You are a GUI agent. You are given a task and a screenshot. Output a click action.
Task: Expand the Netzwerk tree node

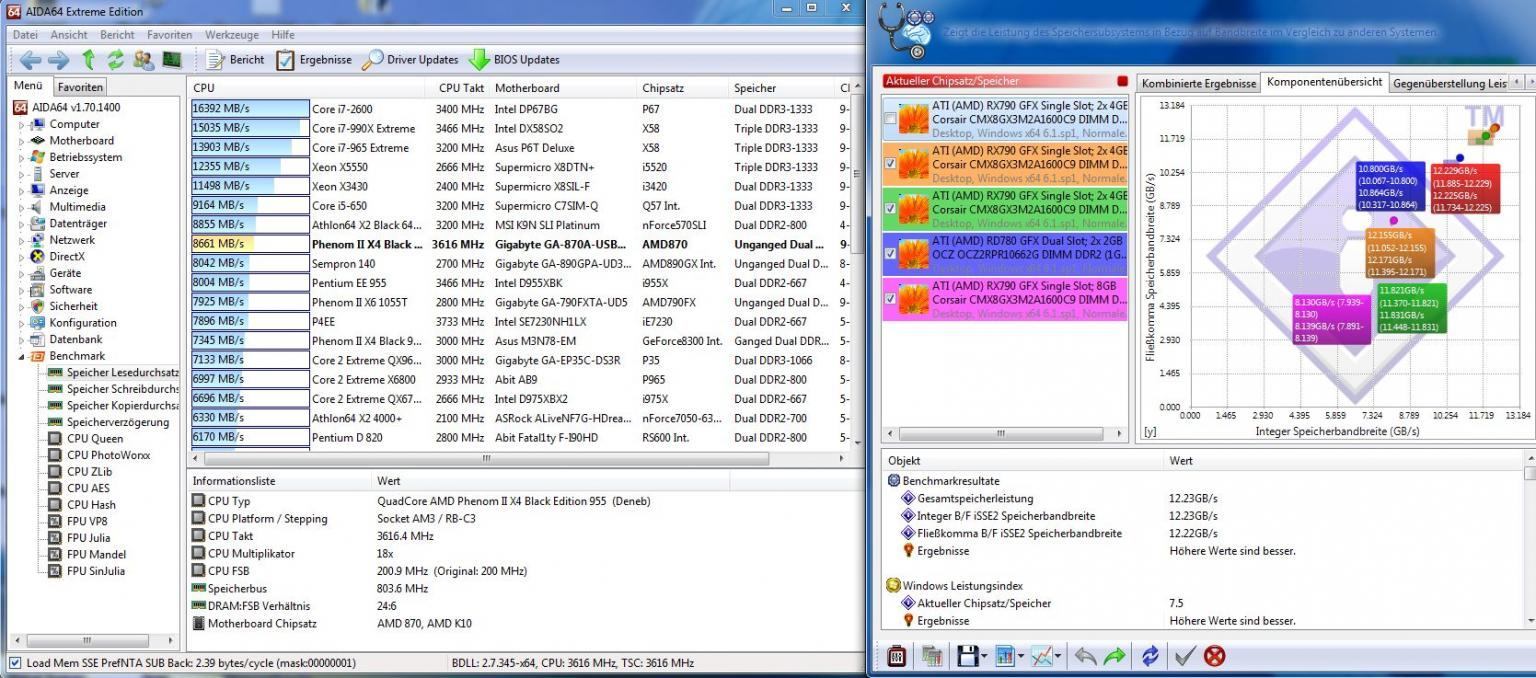[22, 240]
